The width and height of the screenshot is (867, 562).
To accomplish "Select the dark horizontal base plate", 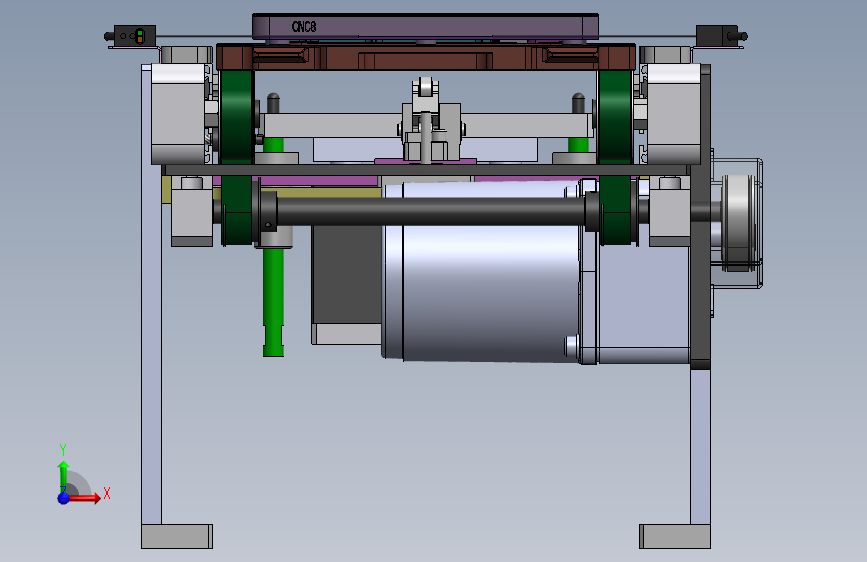I will pyautogui.click(x=426, y=170).
